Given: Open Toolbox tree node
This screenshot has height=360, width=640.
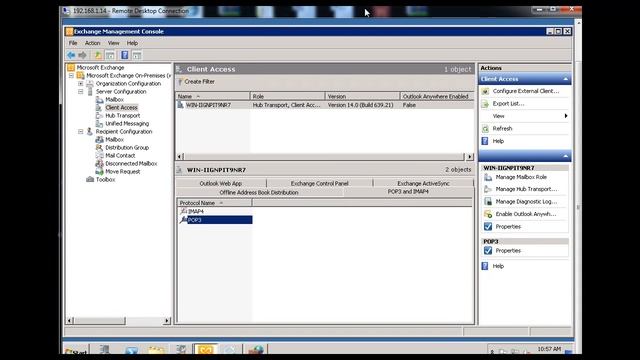Looking at the screenshot, I should click(x=105, y=180).
